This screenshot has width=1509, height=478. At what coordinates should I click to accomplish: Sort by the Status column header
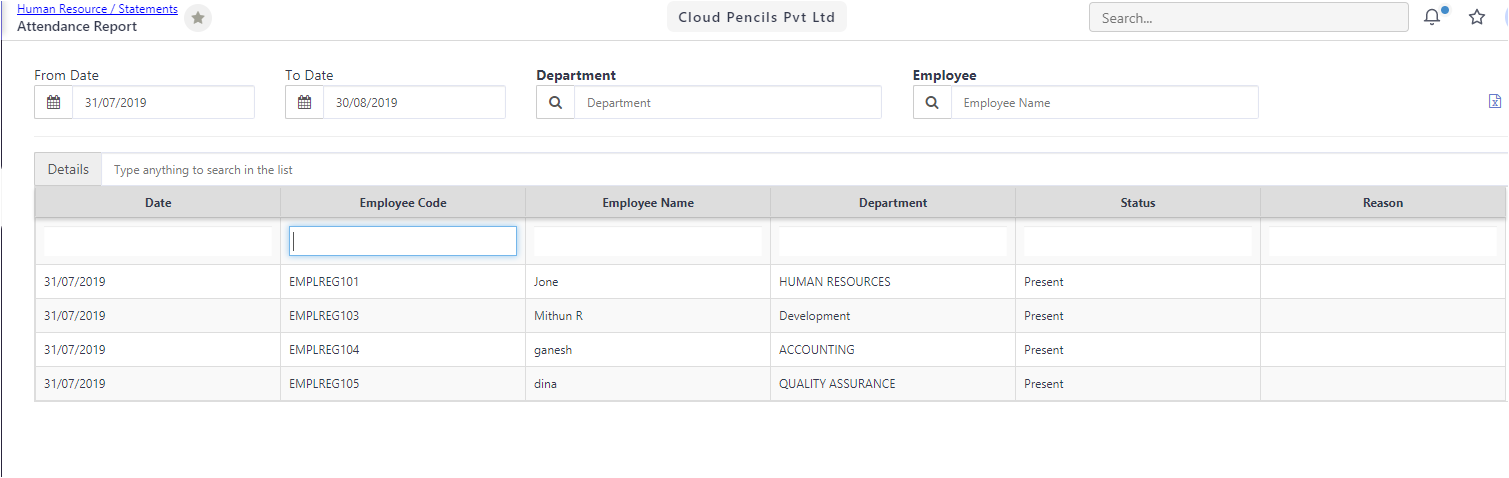[1138, 202]
